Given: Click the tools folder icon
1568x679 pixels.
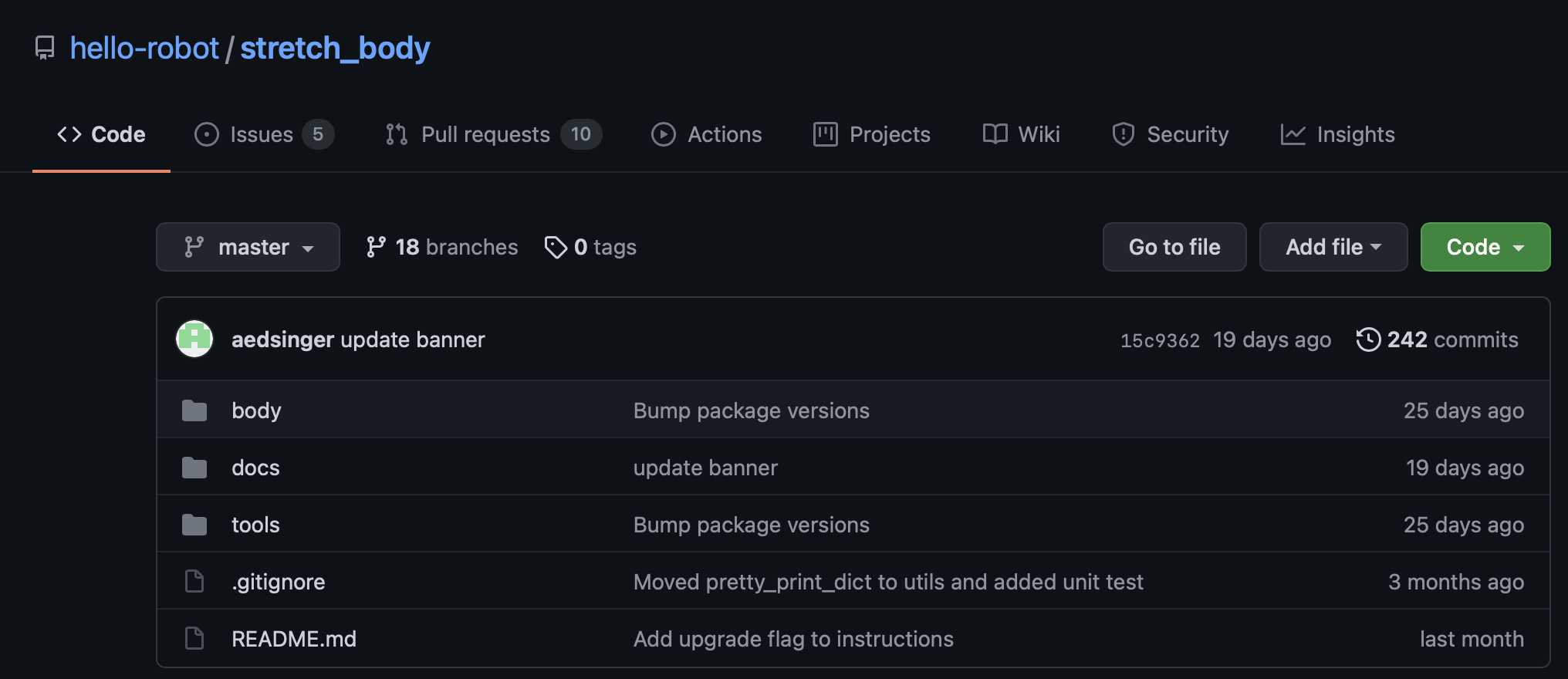Looking at the screenshot, I should 194,525.
